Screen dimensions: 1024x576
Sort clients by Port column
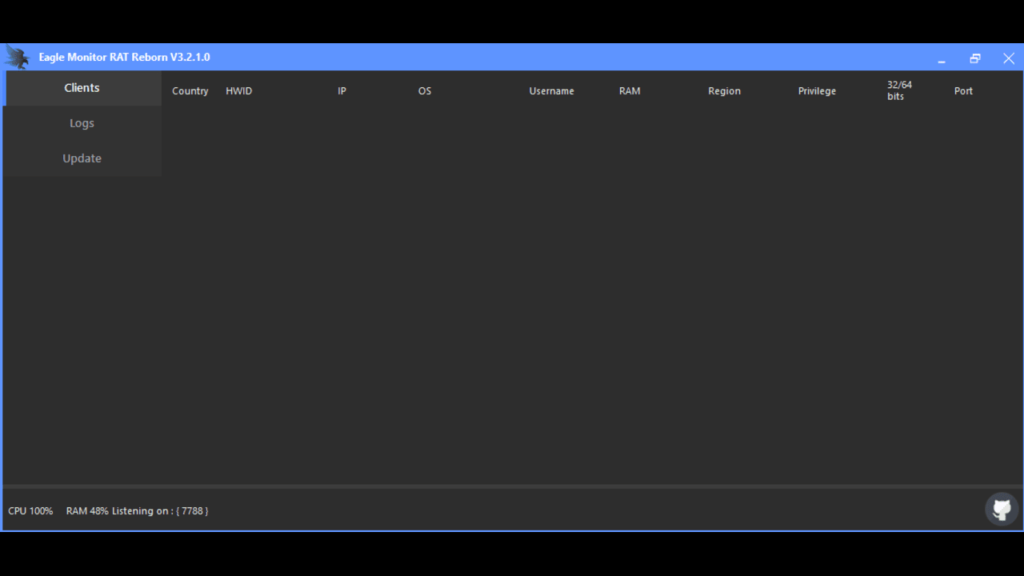tap(963, 91)
